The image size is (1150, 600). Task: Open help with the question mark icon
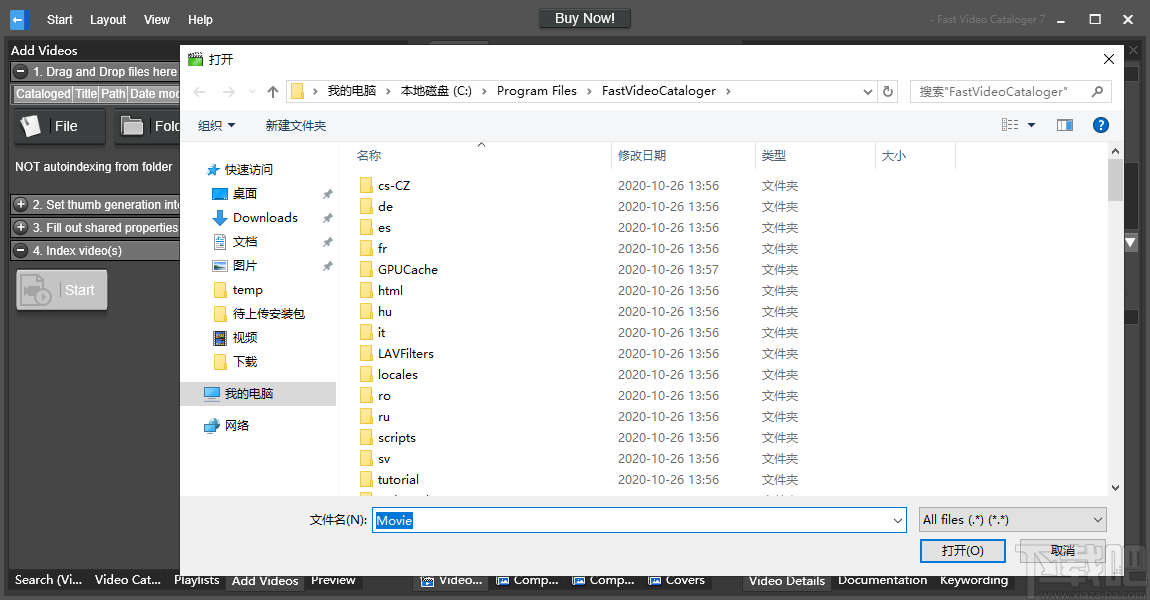click(1101, 124)
